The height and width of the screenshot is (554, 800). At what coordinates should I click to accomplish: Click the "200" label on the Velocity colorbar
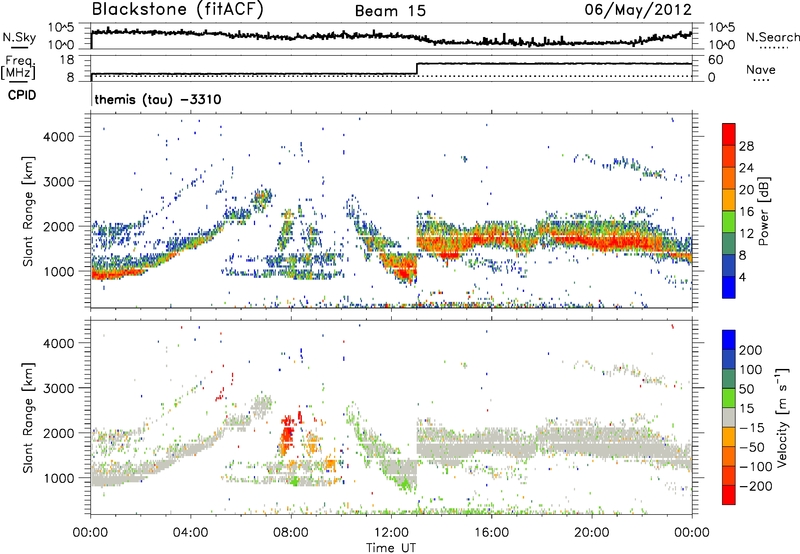point(751,350)
